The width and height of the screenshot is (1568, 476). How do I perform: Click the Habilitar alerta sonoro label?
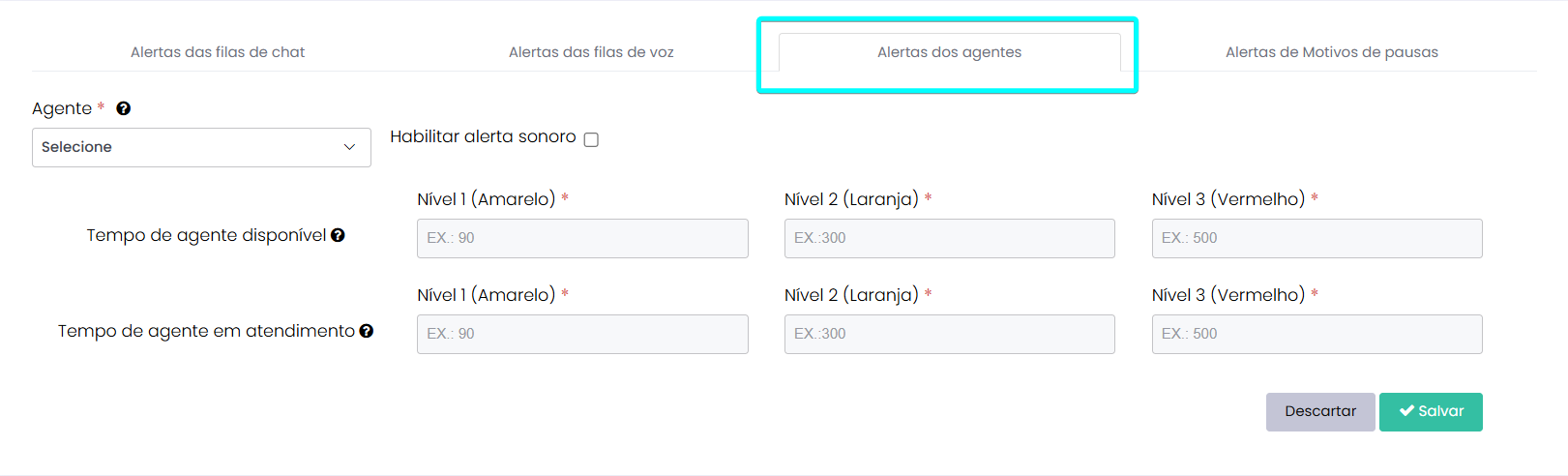pyautogui.click(x=483, y=137)
